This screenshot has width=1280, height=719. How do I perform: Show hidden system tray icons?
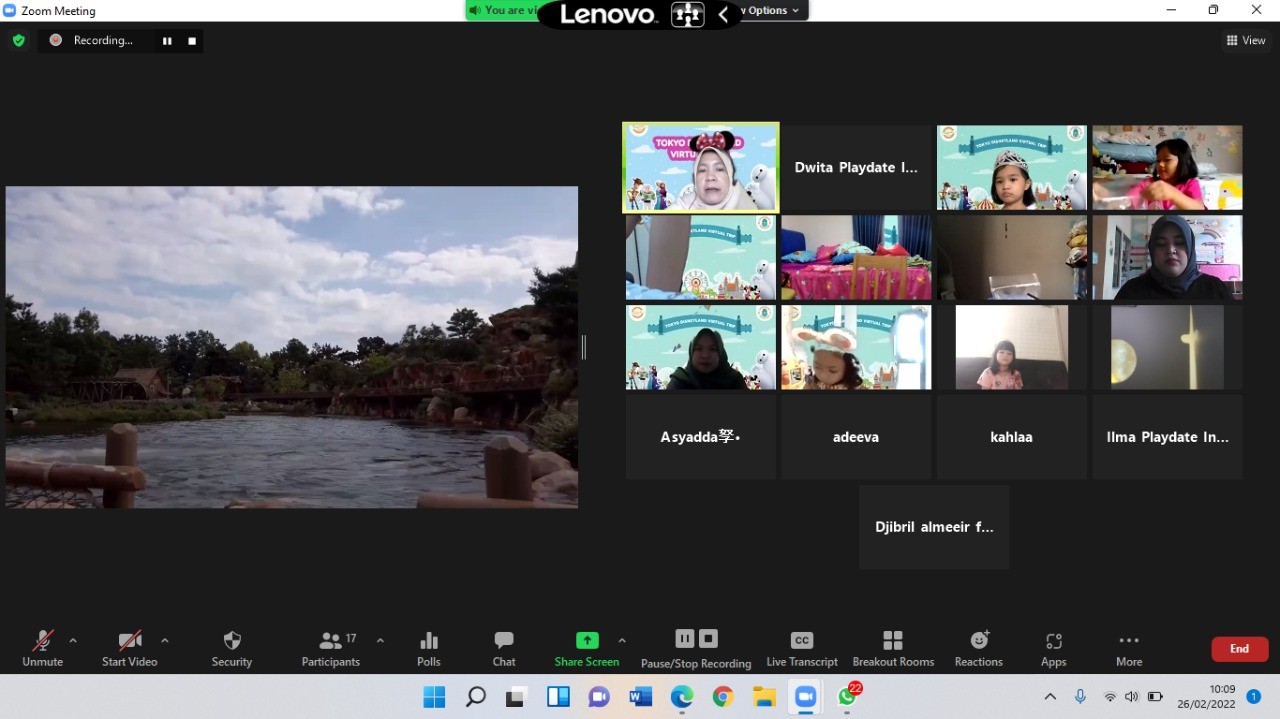click(x=1050, y=696)
